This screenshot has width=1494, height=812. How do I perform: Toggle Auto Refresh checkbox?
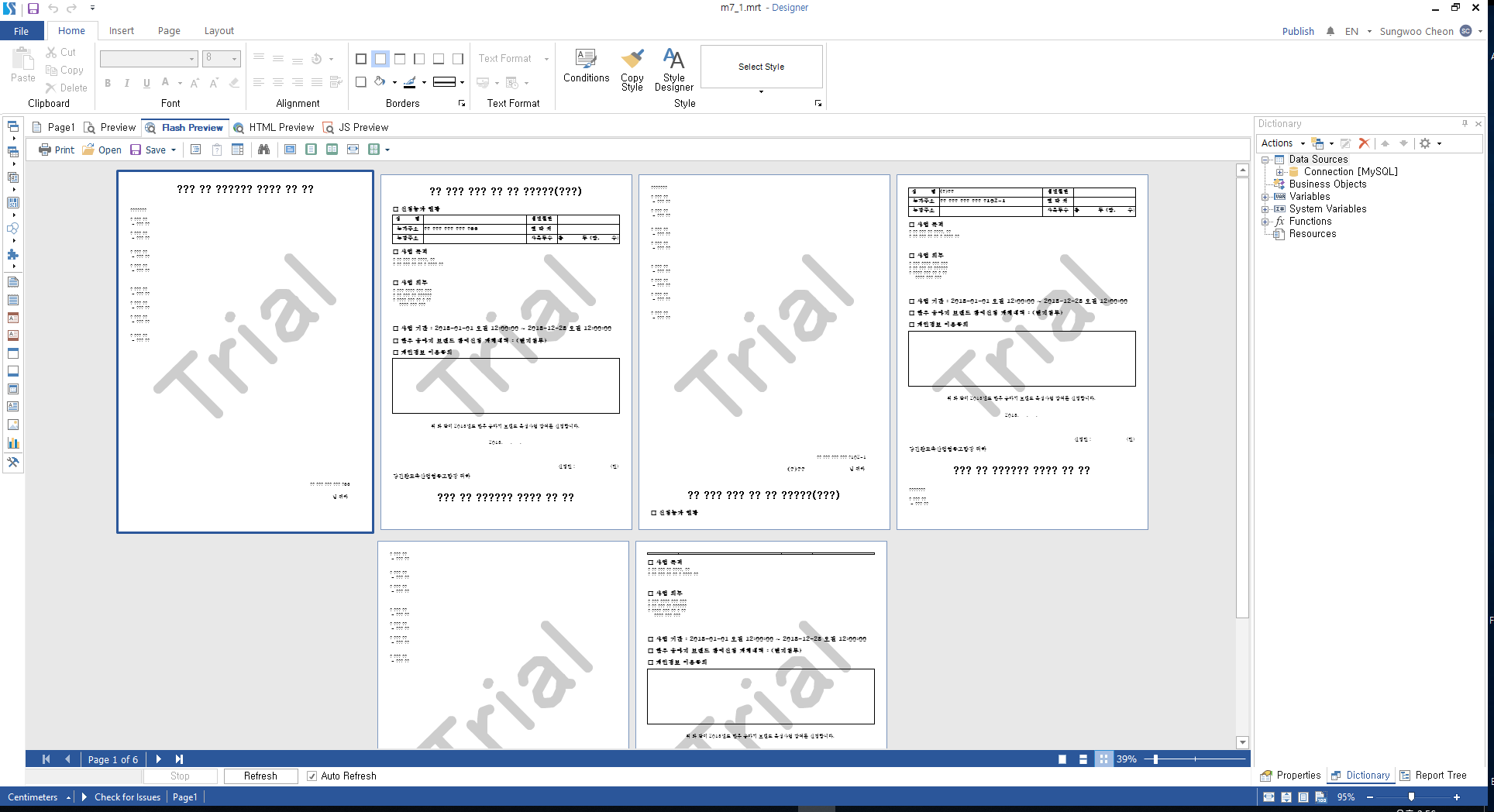point(312,776)
